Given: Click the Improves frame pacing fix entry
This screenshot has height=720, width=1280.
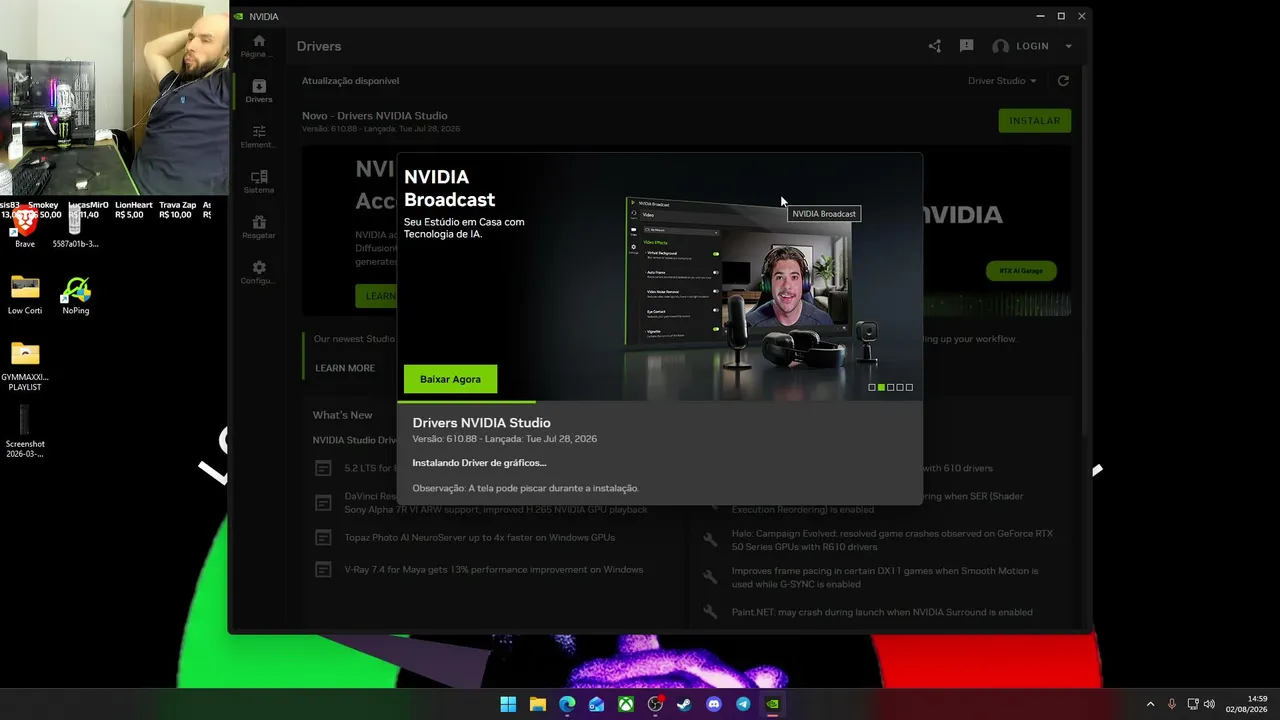Looking at the screenshot, I should click(885, 577).
